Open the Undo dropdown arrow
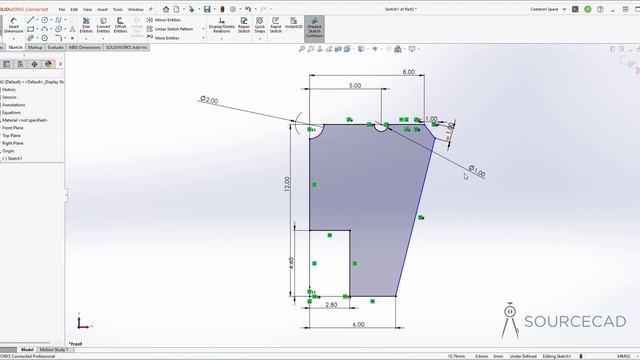This screenshot has height=360, width=640. (255, 9)
